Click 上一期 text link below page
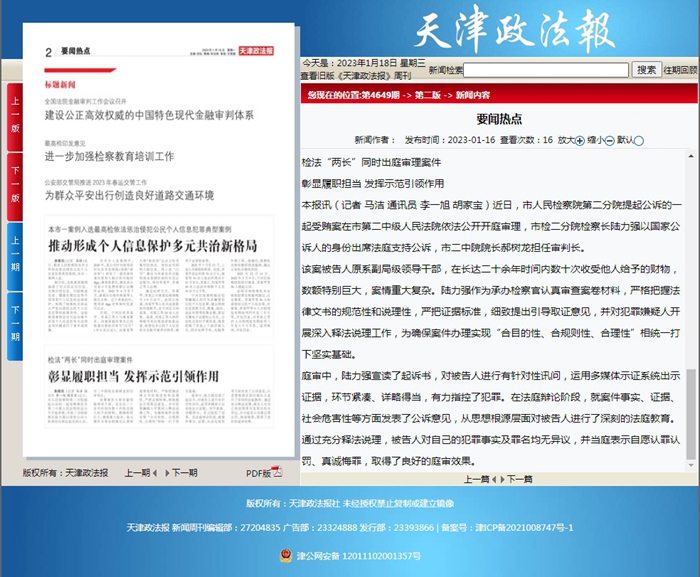This screenshot has width=700, height=577. (138, 473)
